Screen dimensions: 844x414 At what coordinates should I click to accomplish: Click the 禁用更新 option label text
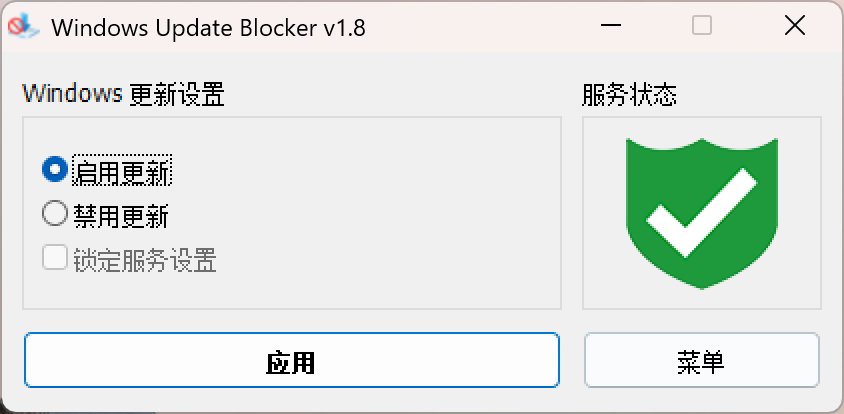tap(121, 216)
